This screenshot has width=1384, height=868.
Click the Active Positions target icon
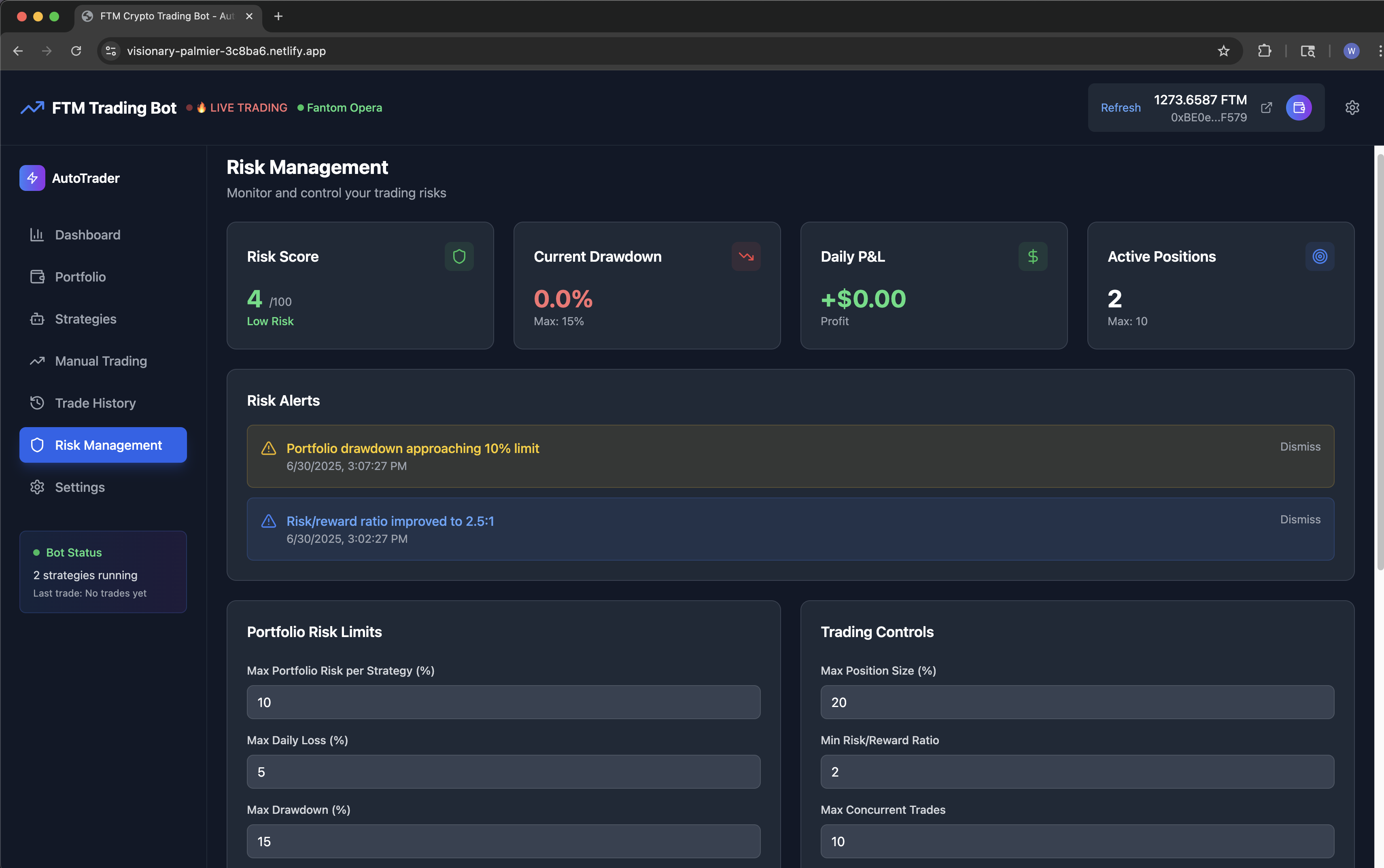click(x=1319, y=256)
